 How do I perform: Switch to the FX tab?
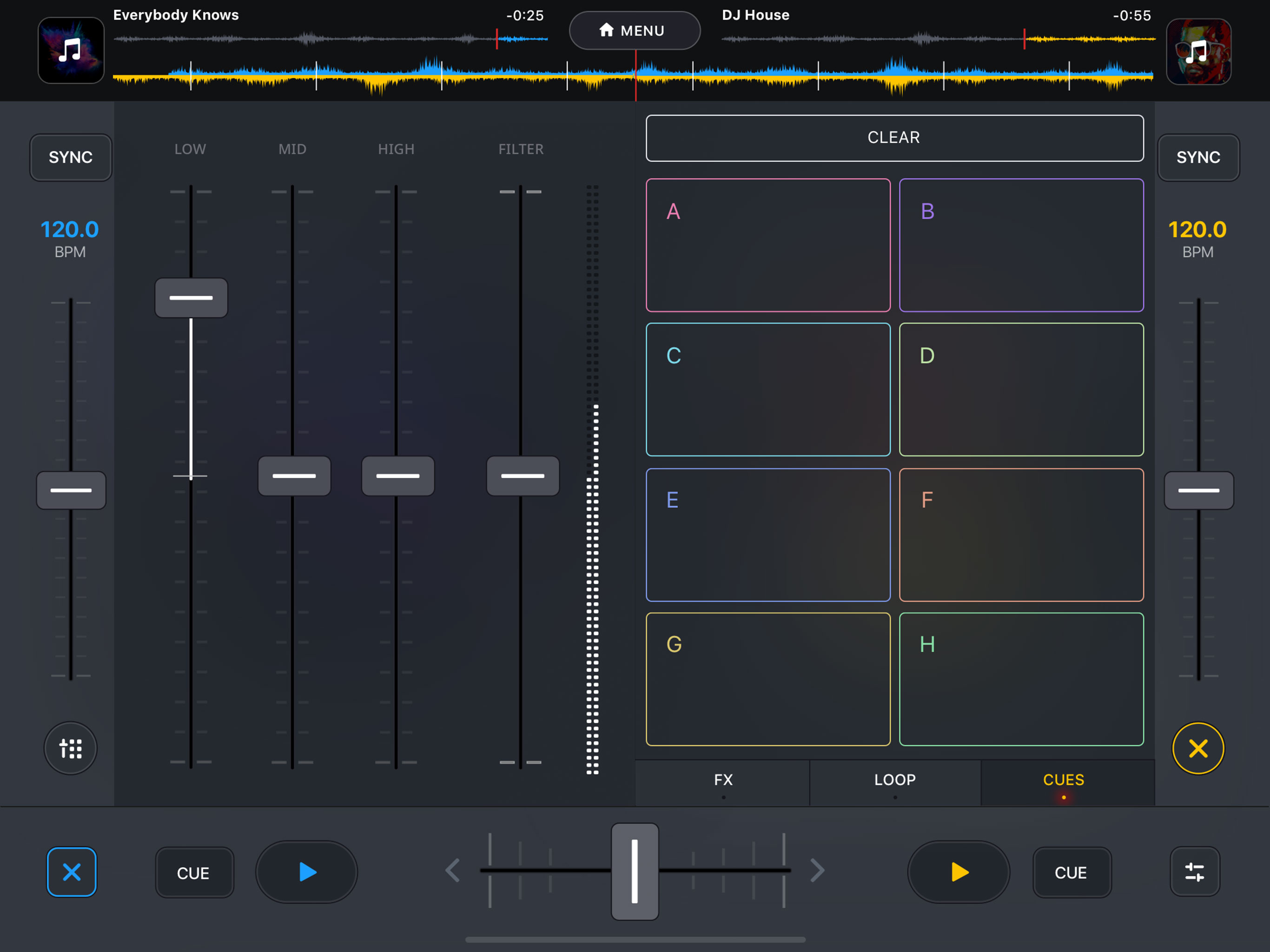tap(723, 780)
